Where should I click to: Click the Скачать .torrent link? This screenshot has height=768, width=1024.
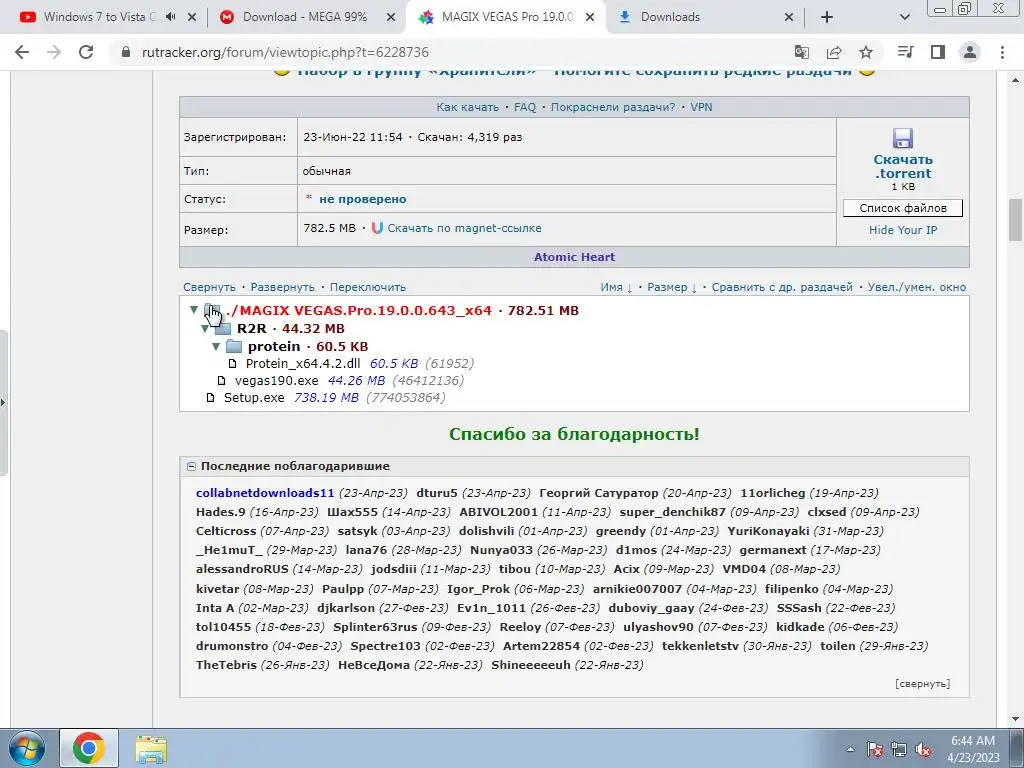pos(903,167)
